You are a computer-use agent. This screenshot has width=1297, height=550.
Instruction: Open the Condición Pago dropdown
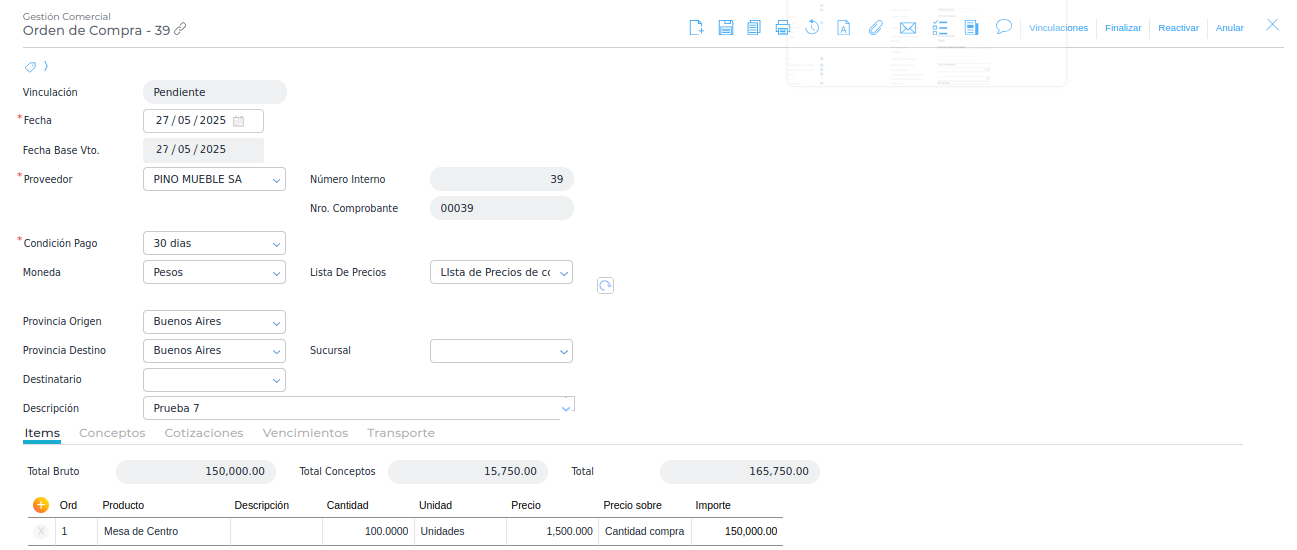pos(277,244)
